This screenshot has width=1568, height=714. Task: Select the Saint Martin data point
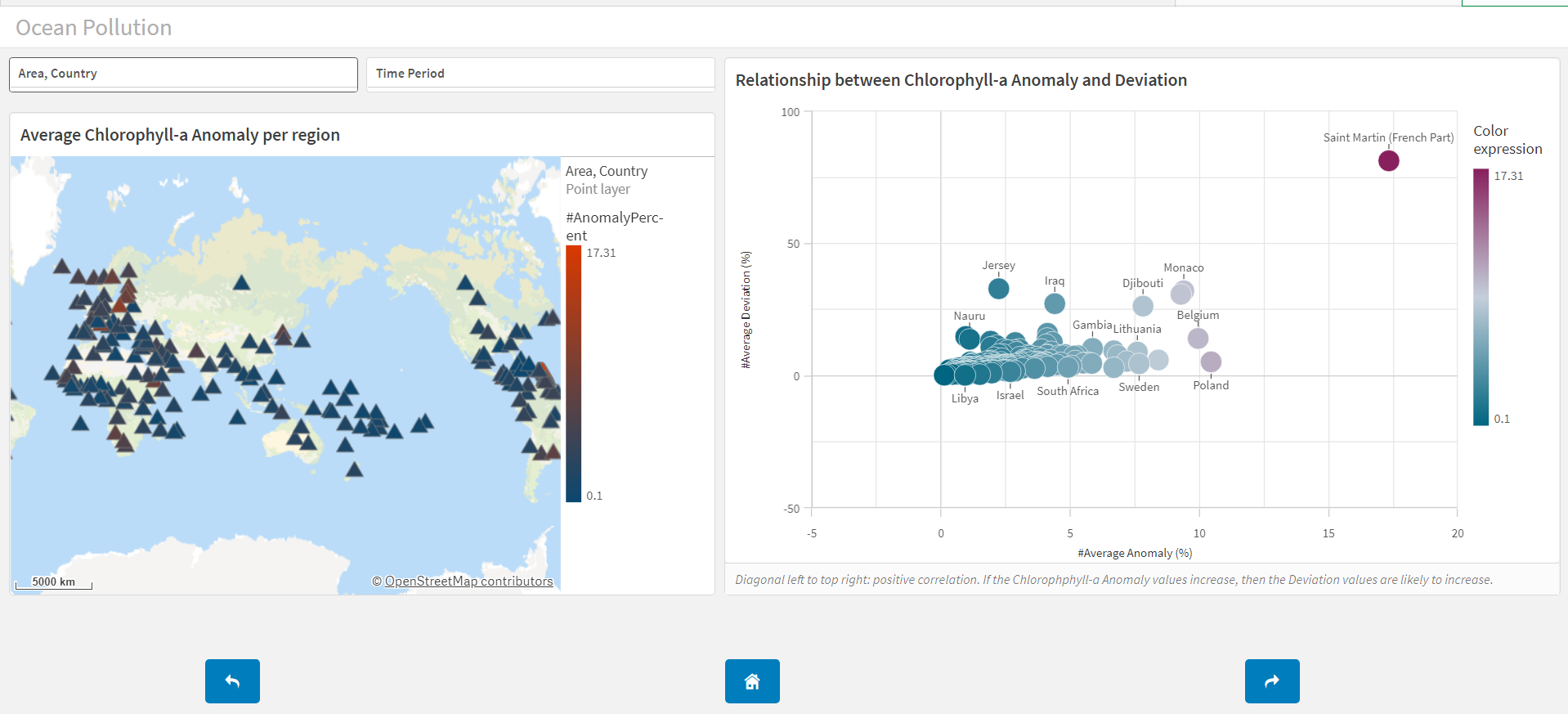[x=1388, y=160]
